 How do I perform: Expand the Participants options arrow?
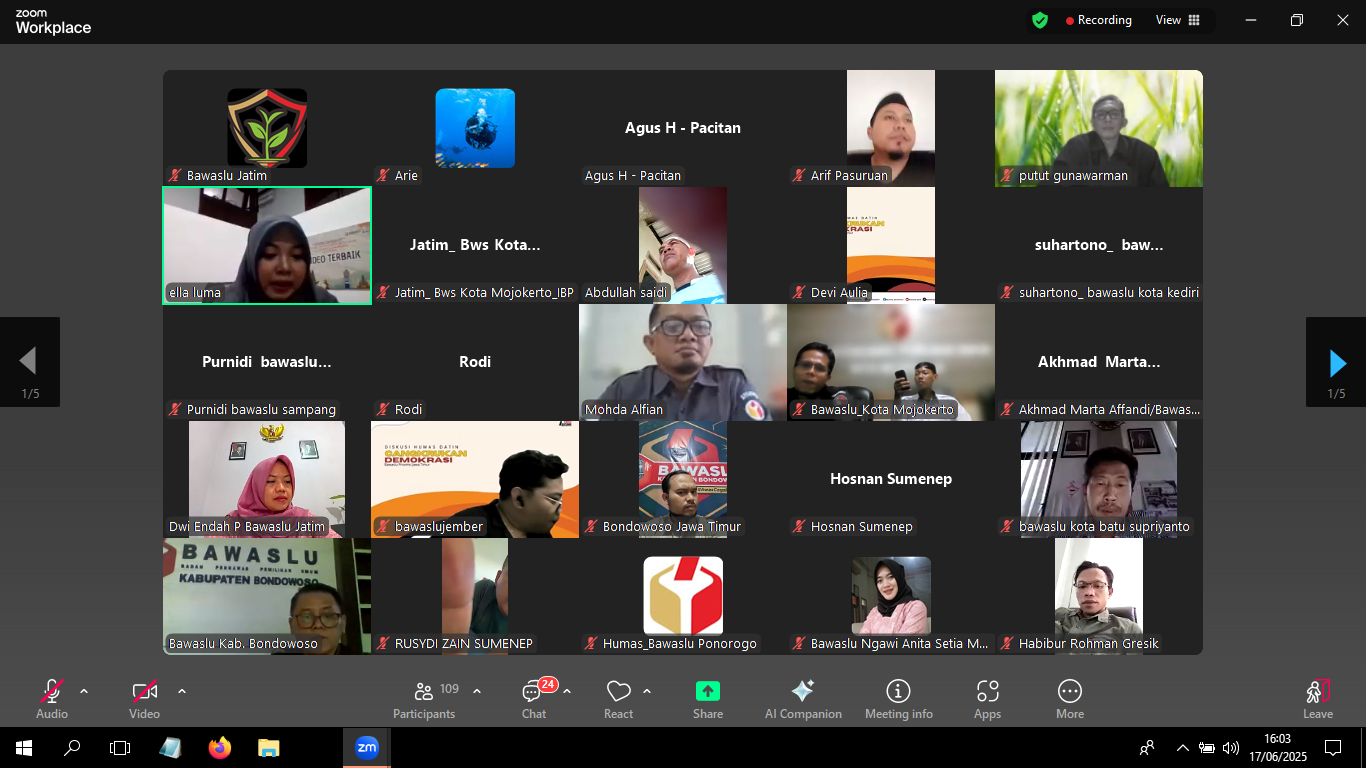coord(477,691)
